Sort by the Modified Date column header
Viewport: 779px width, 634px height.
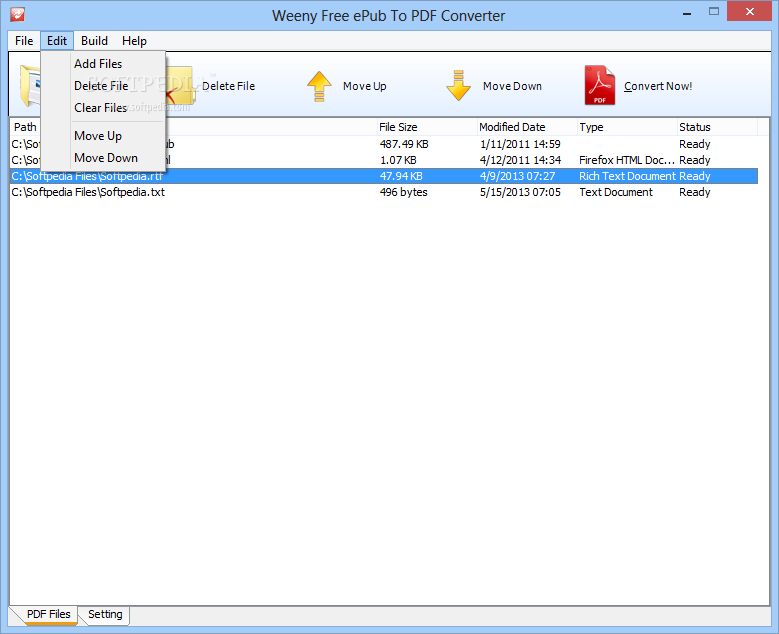(x=527, y=127)
